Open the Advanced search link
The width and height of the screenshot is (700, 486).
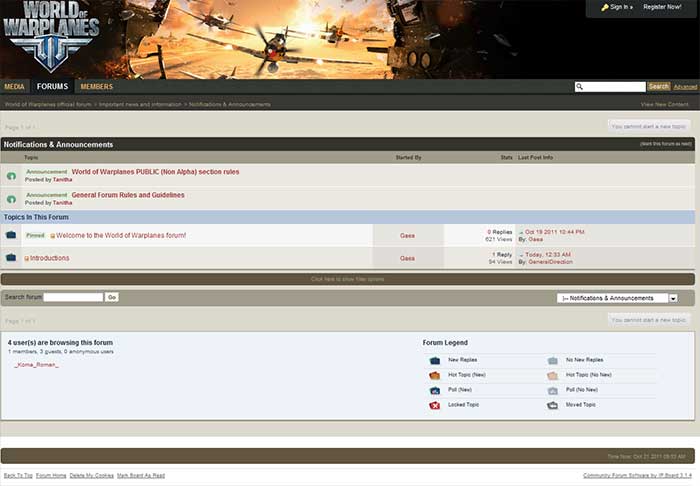pos(685,87)
